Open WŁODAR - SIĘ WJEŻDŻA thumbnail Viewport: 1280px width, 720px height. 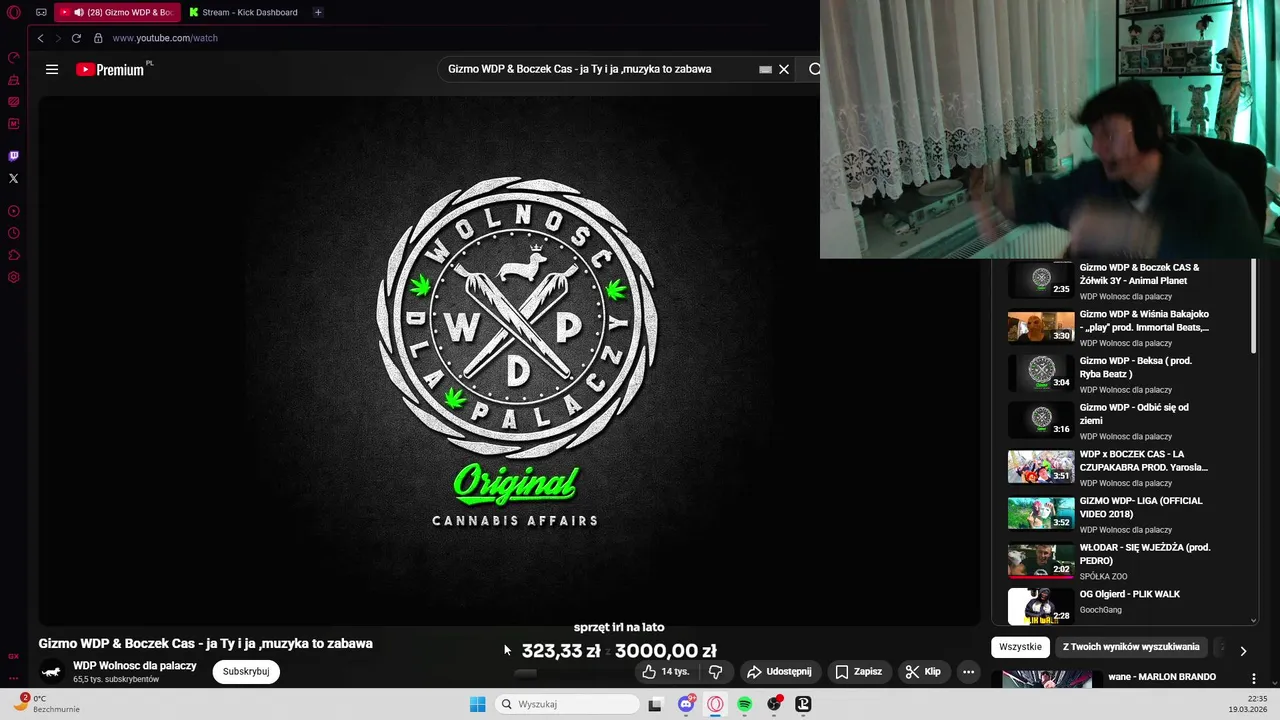pos(1041,560)
